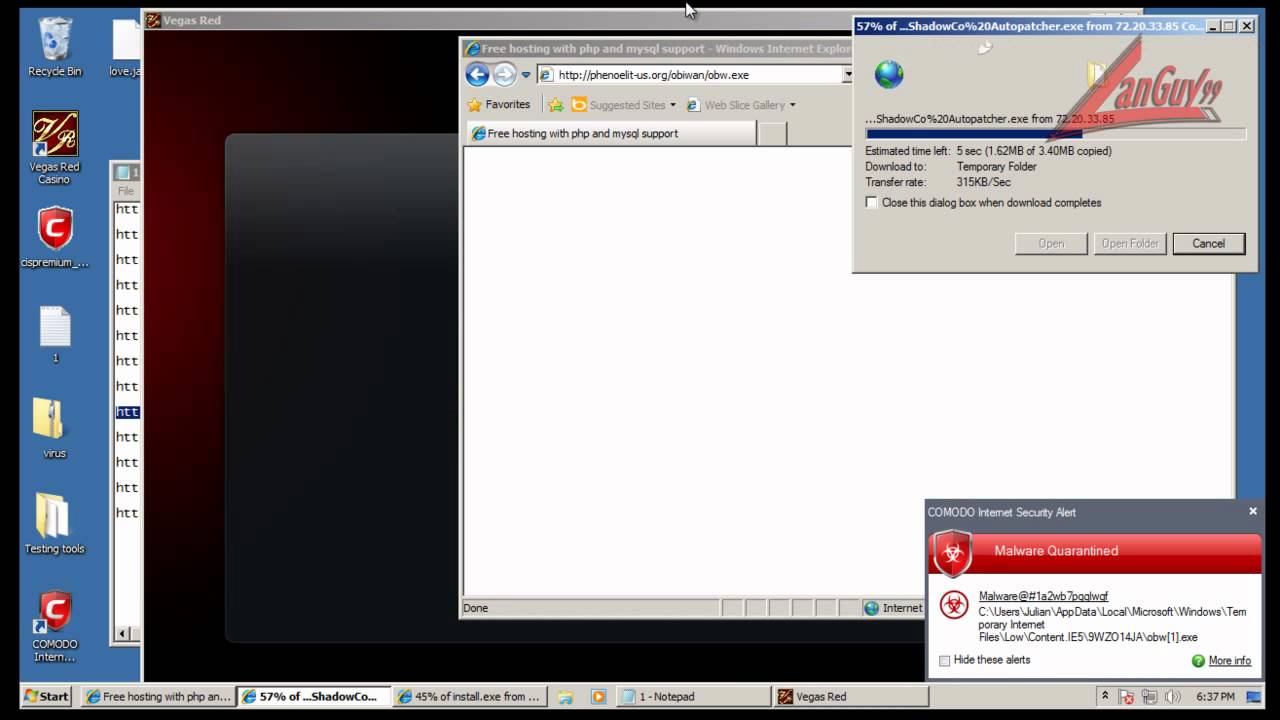Click the download progress bar
Viewport: 1280px width, 720px height.
pos(1055,133)
